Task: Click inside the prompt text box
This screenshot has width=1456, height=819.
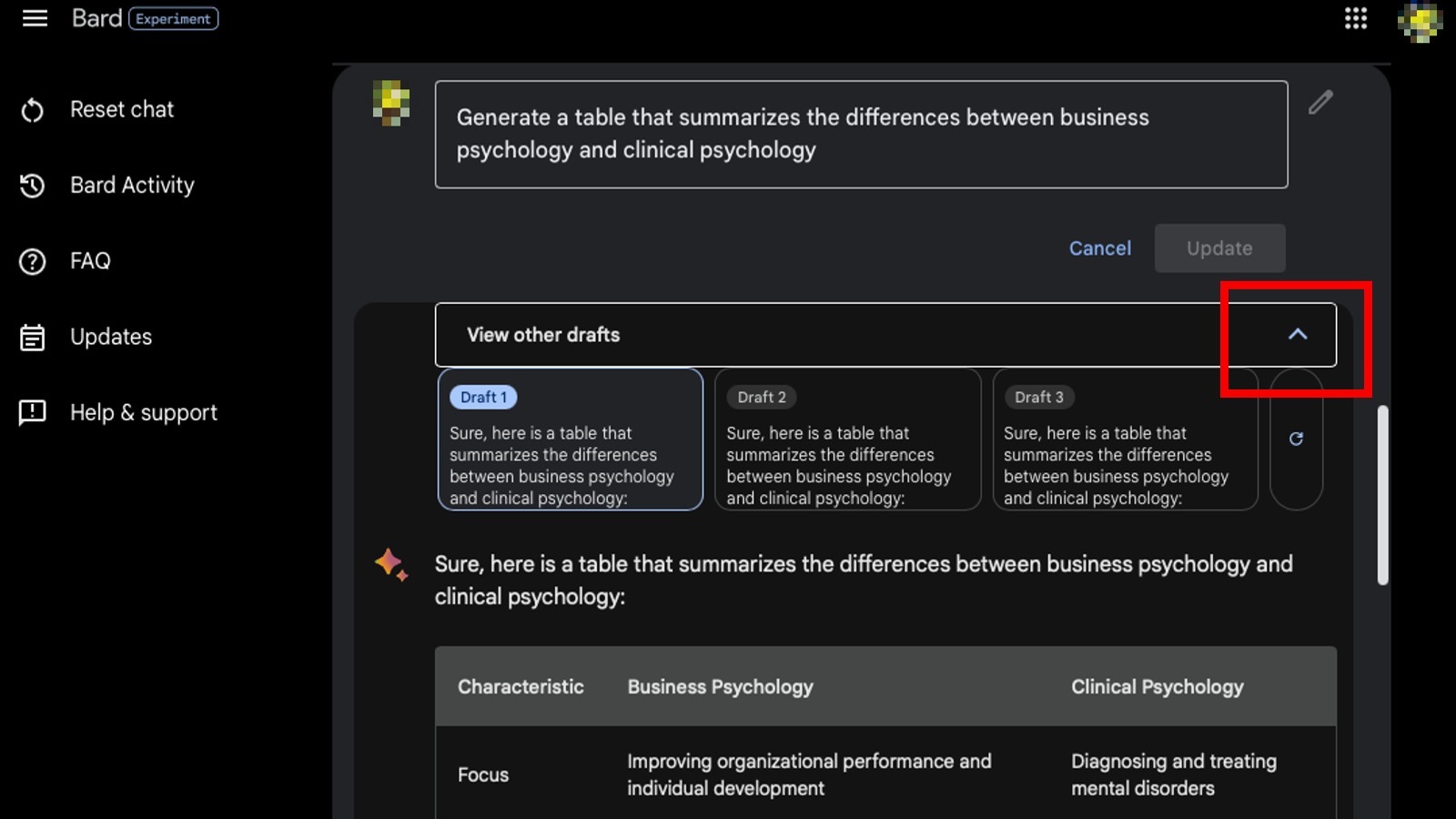Action: [861, 135]
